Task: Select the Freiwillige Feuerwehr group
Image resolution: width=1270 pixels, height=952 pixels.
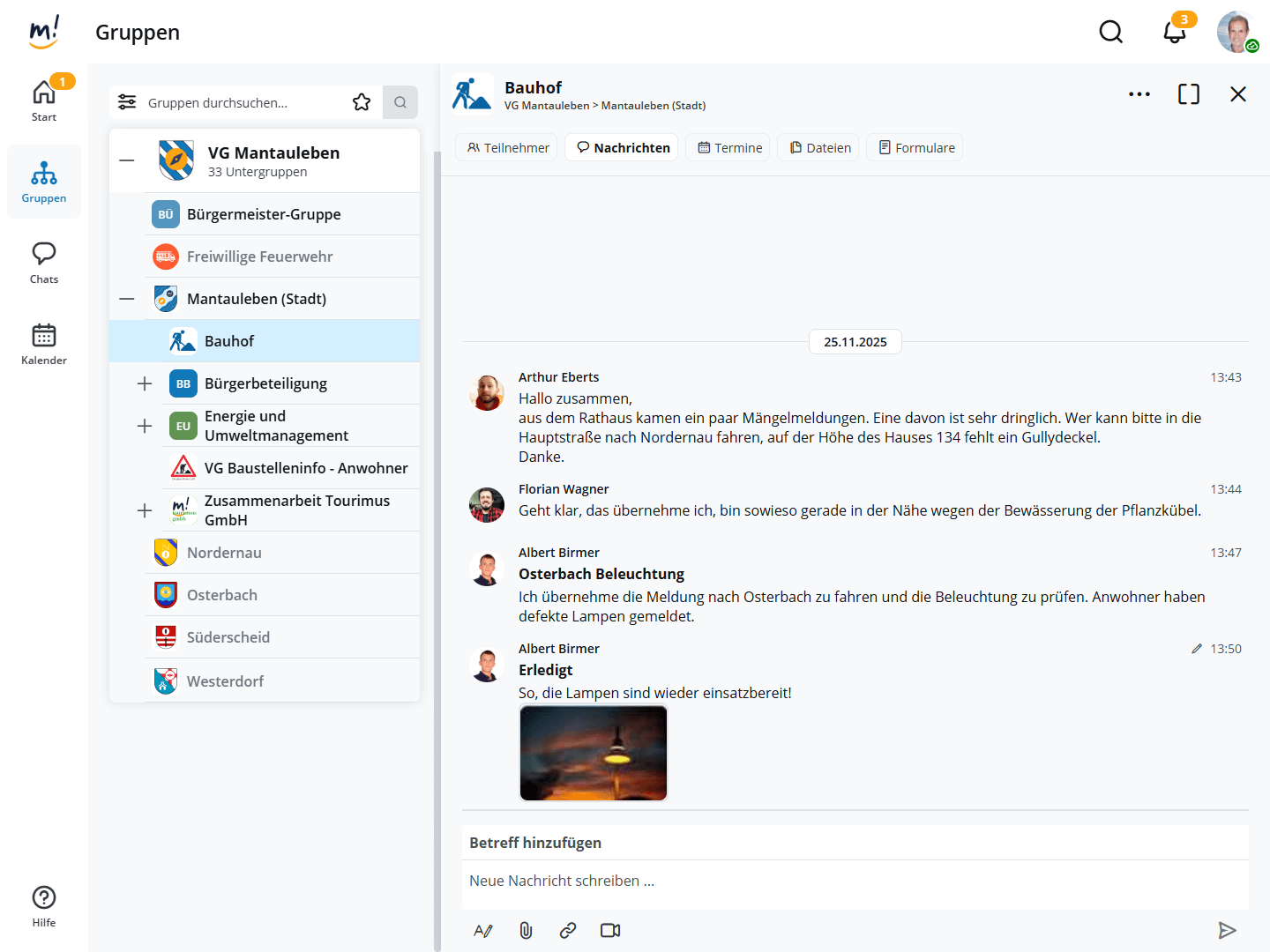Action: [x=259, y=257]
